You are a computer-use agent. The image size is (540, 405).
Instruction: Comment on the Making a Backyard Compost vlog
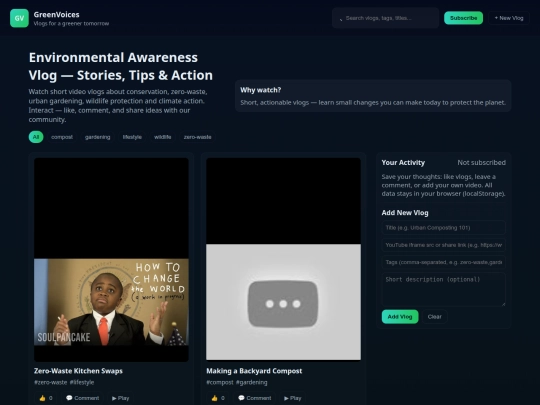tap(255, 398)
